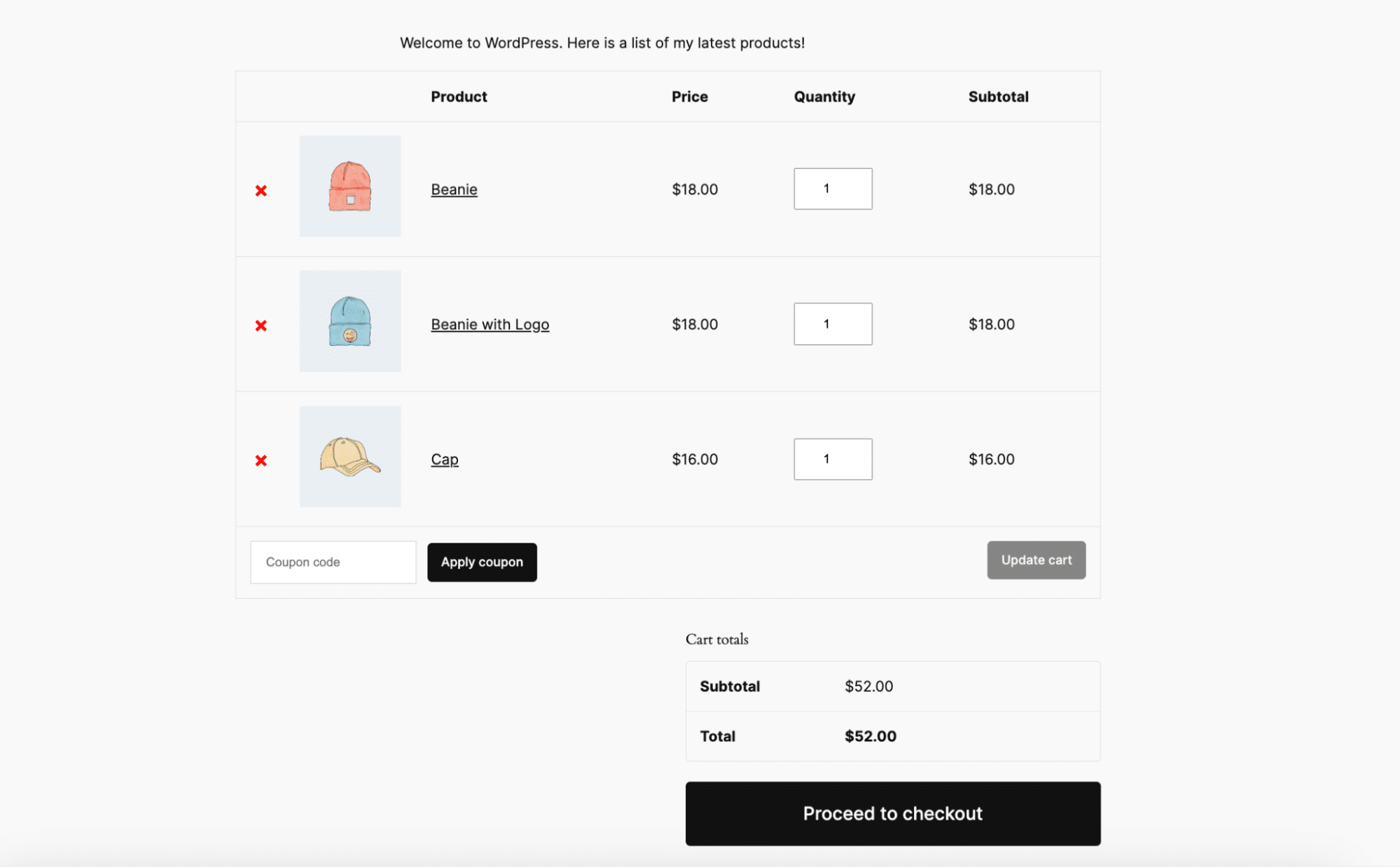1400x867 pixels.
Task: Click the remove icon for Beanie
Action: tap(261, 189)
